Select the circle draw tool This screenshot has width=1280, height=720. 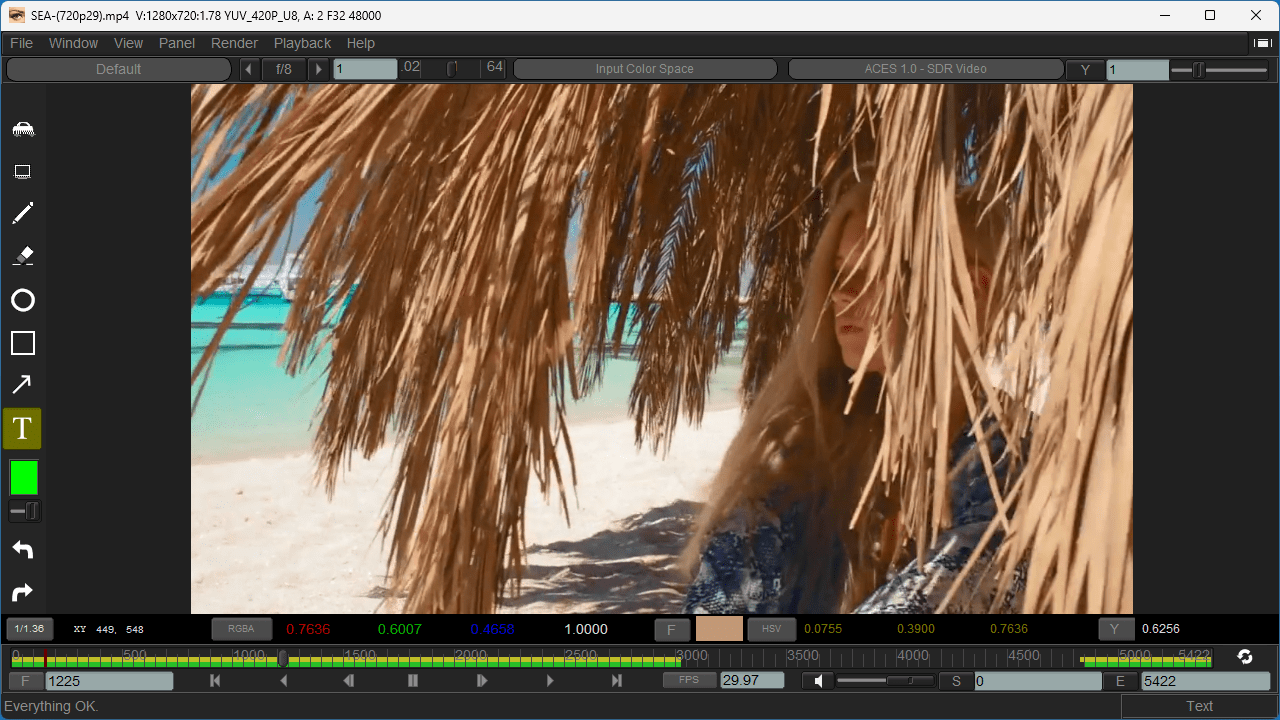click(23, 300)
